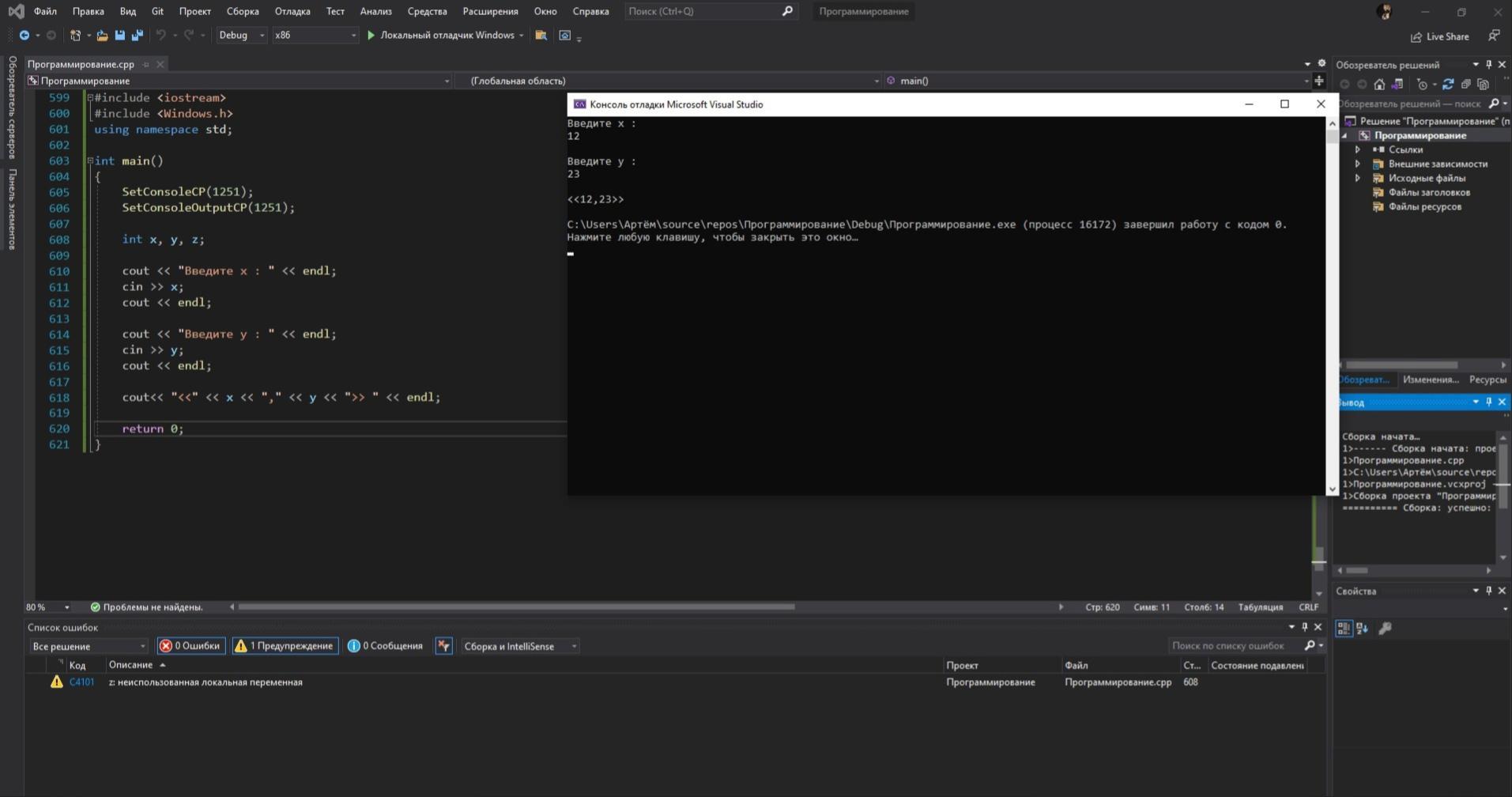1512x797 pixels.
Task: Click the Navigate Backward arrow icon
Action: click(x=24, y=36)
